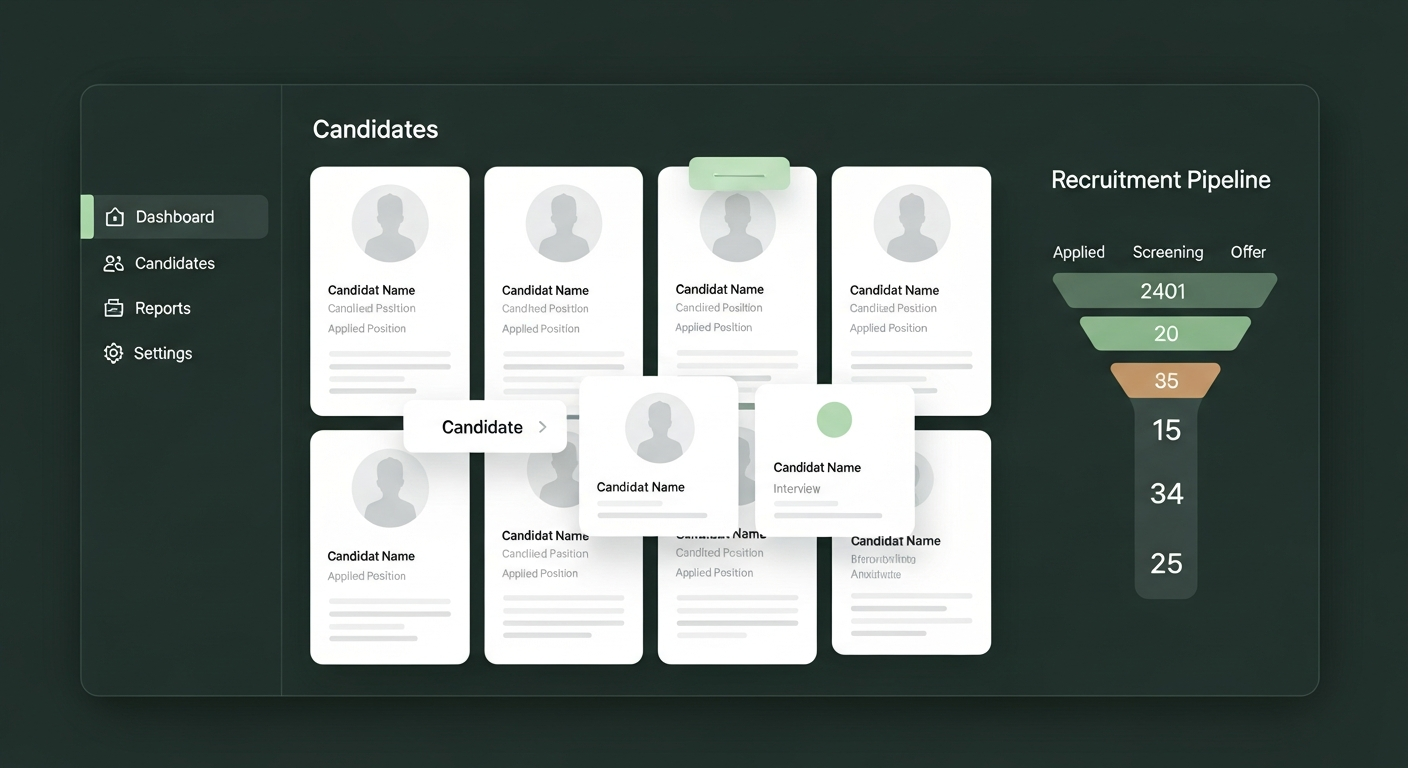Select the Applied stage label
This screenshot has height=768, width=1408.
[1078, 252]
